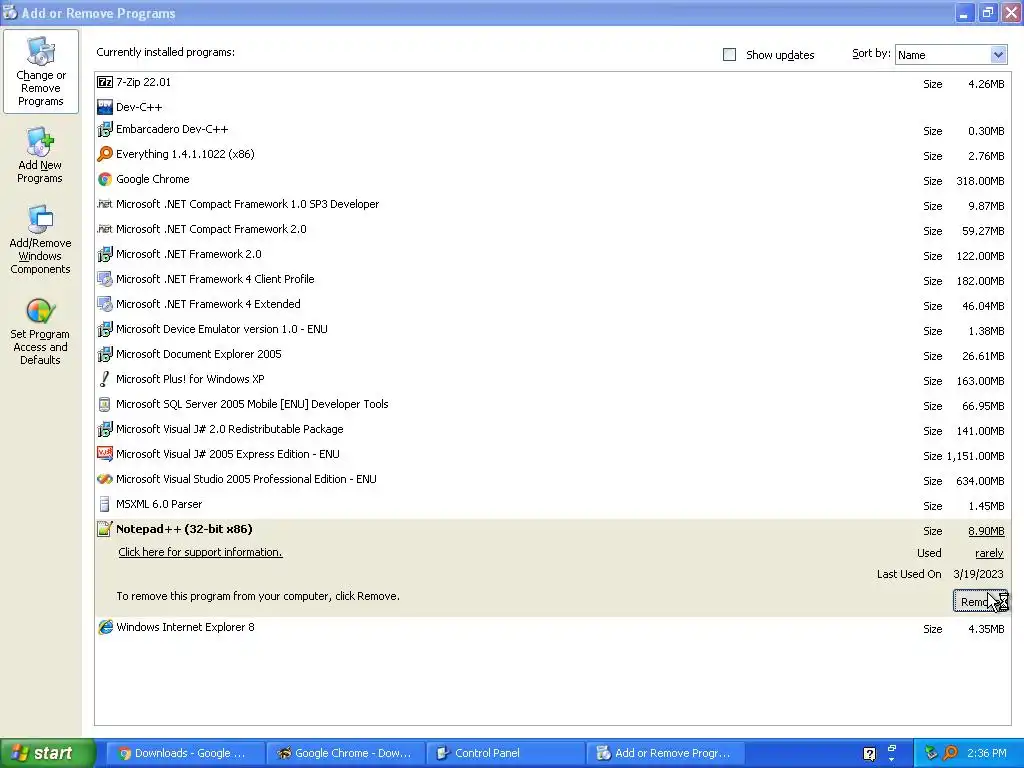Click Remove button for Notepad++
The width and height of the screenshot is (1024, 768).
980,601
